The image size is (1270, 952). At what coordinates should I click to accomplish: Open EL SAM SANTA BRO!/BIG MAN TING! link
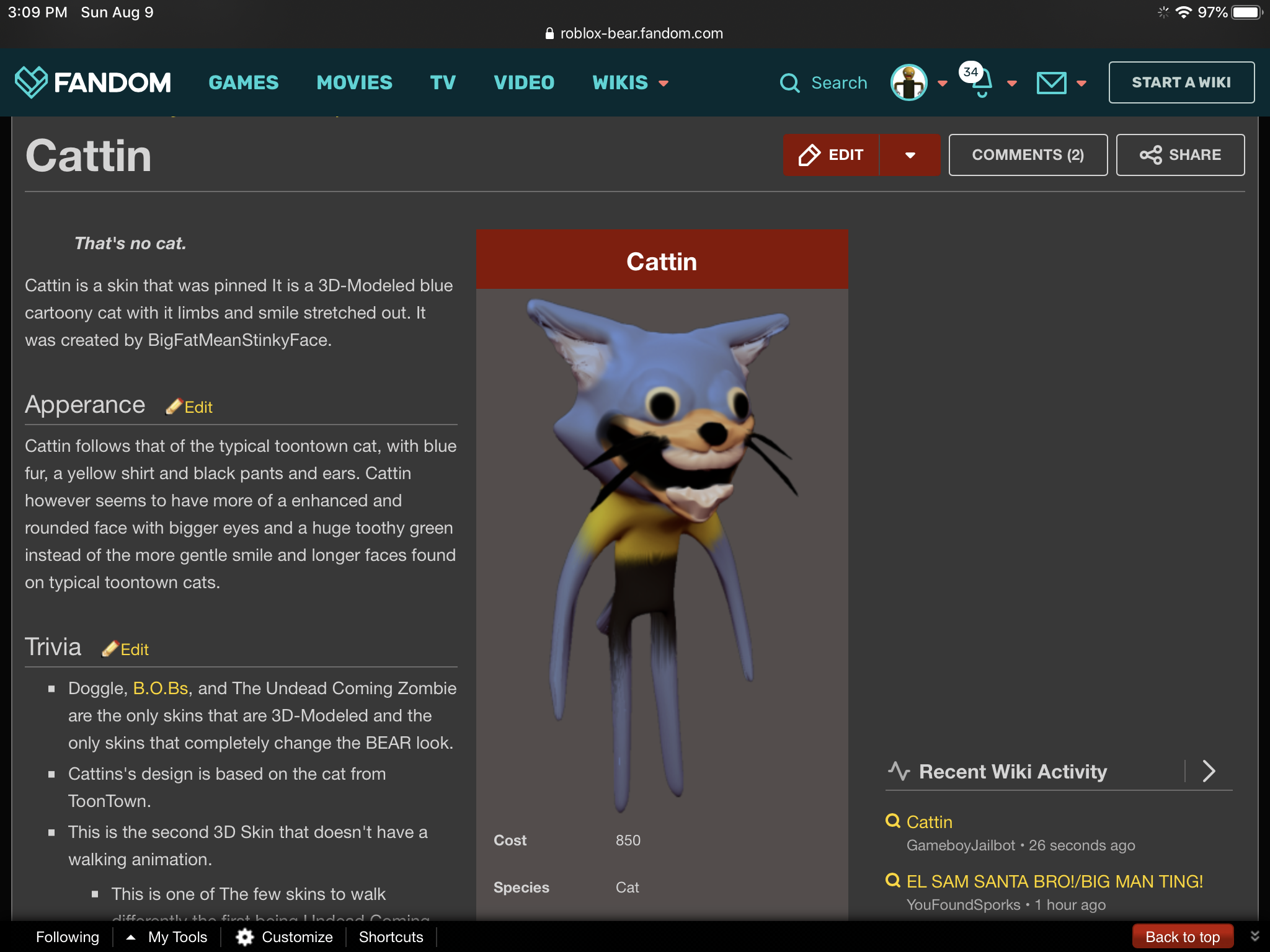pyautogui.click(x=1054, y=881)
